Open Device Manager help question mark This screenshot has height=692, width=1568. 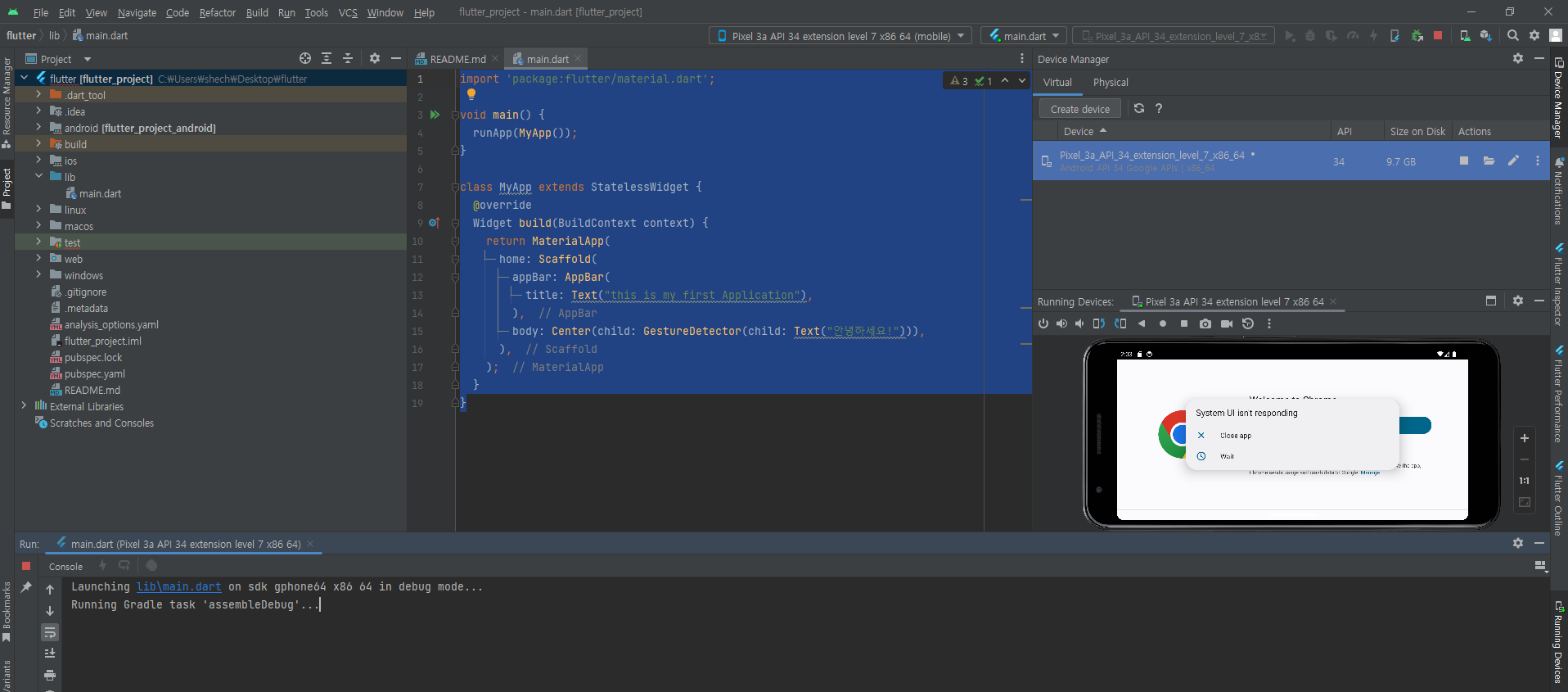coord(1159,108)
